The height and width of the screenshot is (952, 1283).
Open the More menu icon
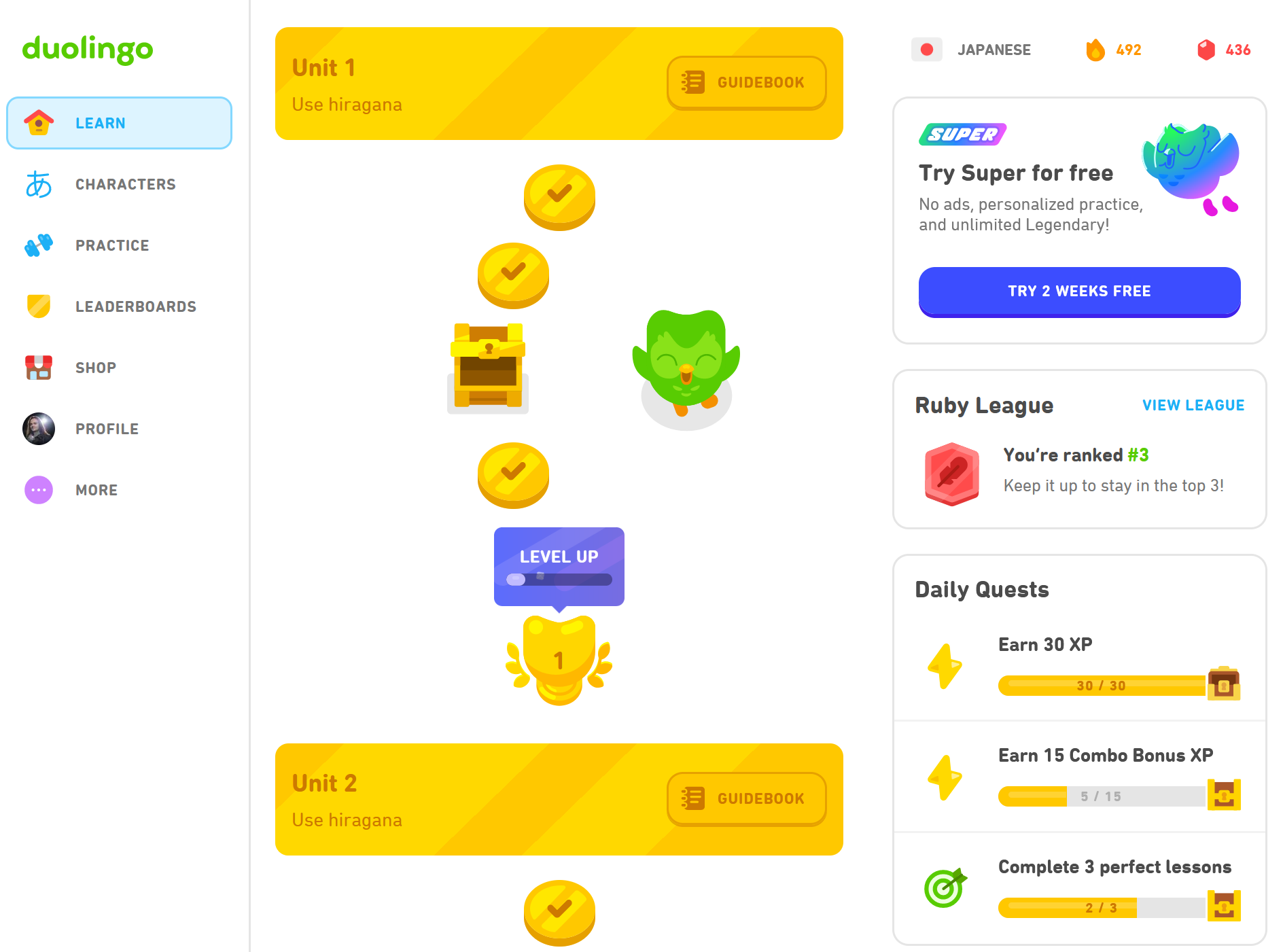[x=39, y=489]
